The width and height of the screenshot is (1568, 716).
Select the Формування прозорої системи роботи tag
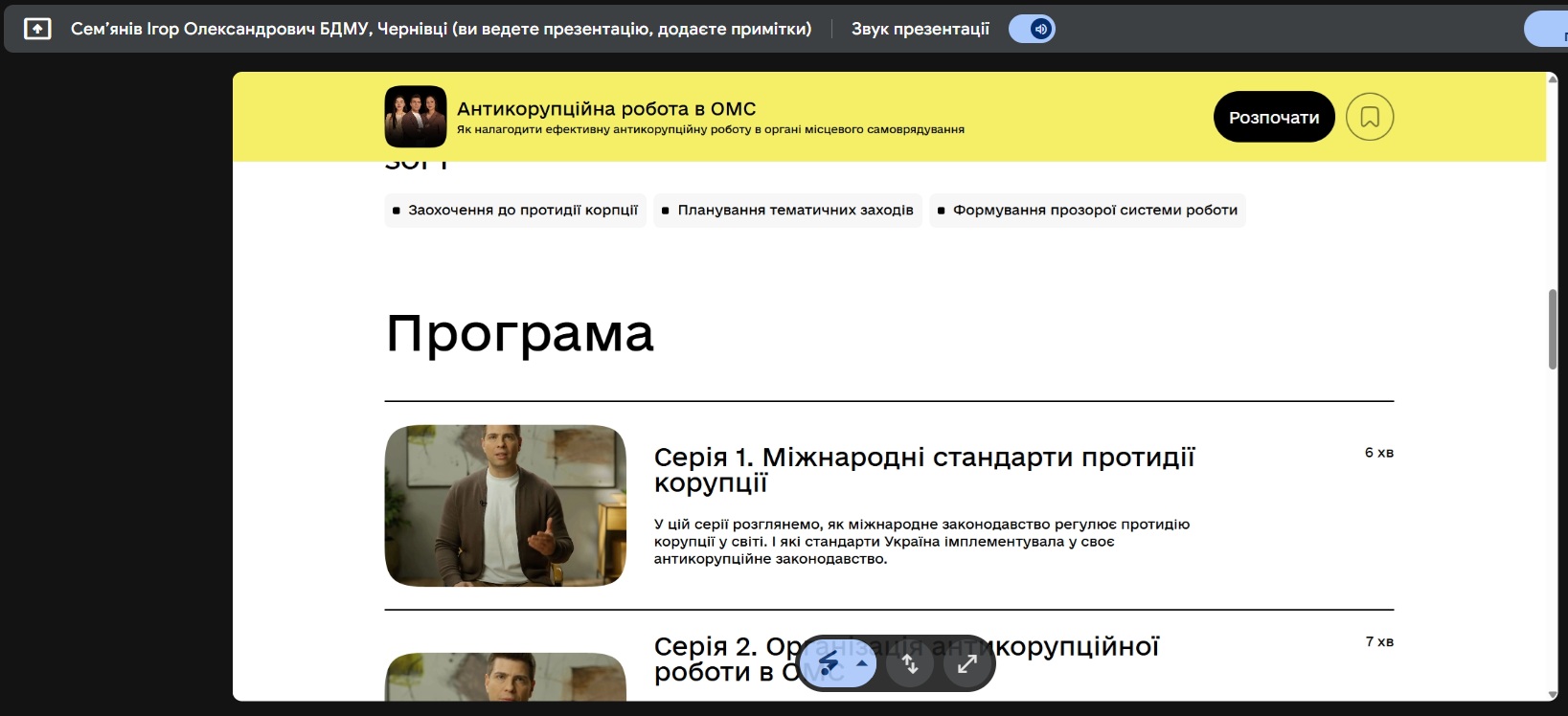click(x=1087, y=211)
